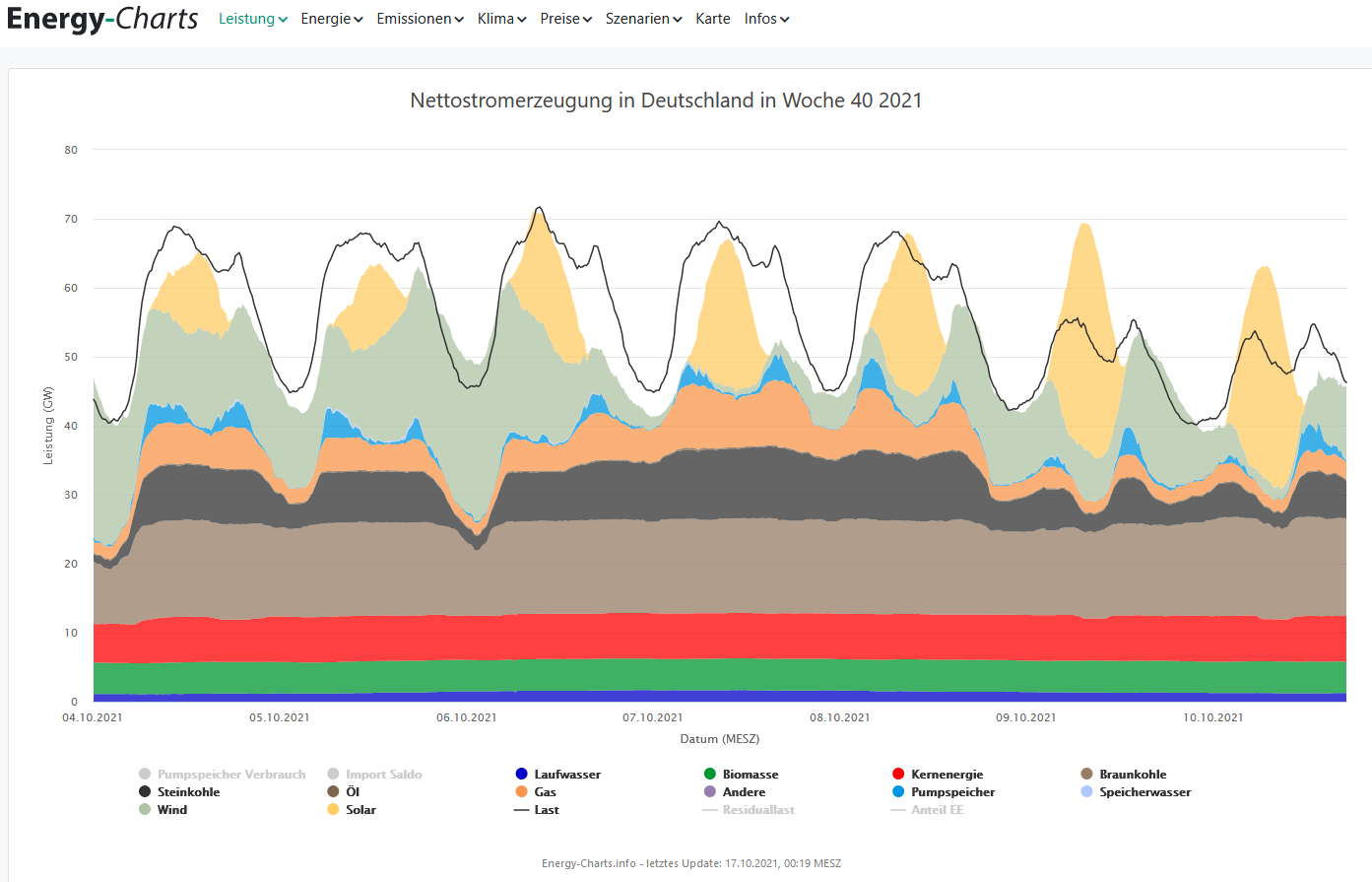Expand the chevron next to Klima
This screenshot has height=882, width=1372.
coord(522,20)
